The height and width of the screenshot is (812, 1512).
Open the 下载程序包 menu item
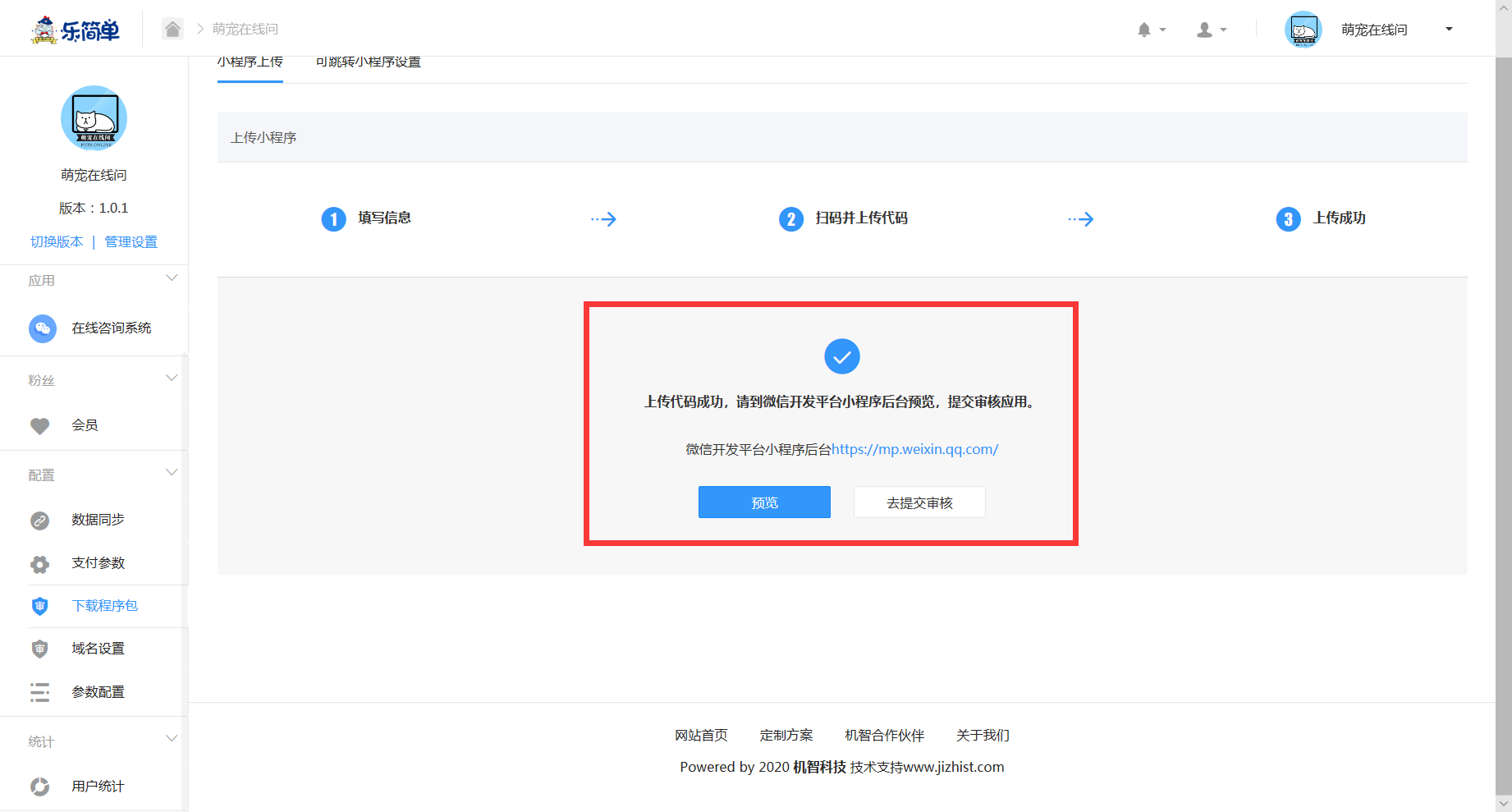(104, 605)
